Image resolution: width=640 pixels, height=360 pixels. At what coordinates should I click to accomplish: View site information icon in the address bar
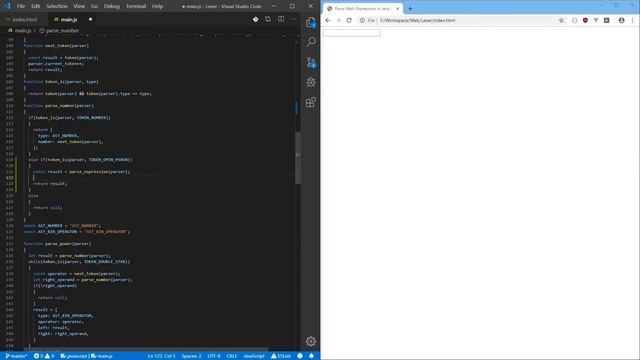[362, 20]
